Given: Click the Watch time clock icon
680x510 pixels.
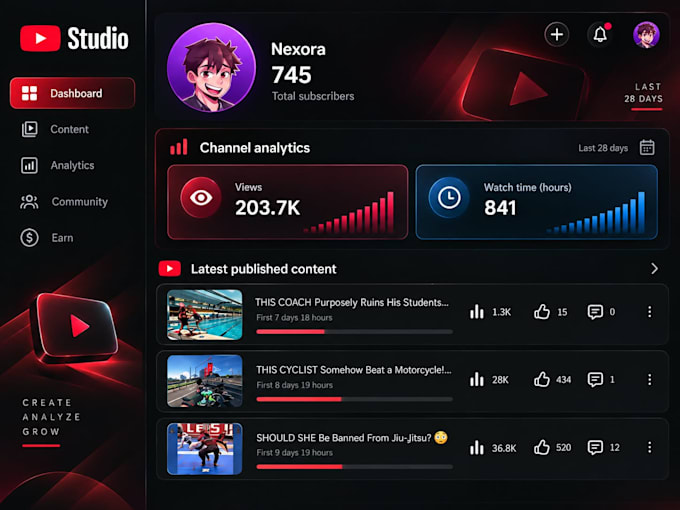Looking at the screenshot, I should [x=449, y=198].
